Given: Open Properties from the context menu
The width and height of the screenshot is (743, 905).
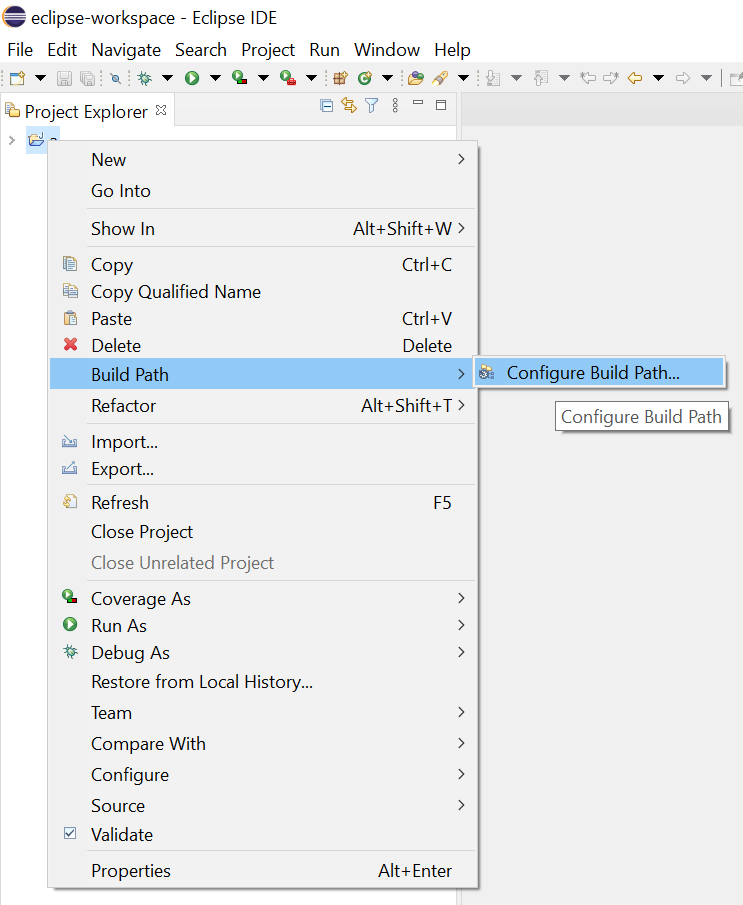Looking at the screenshot, I should tap(263, 871).
